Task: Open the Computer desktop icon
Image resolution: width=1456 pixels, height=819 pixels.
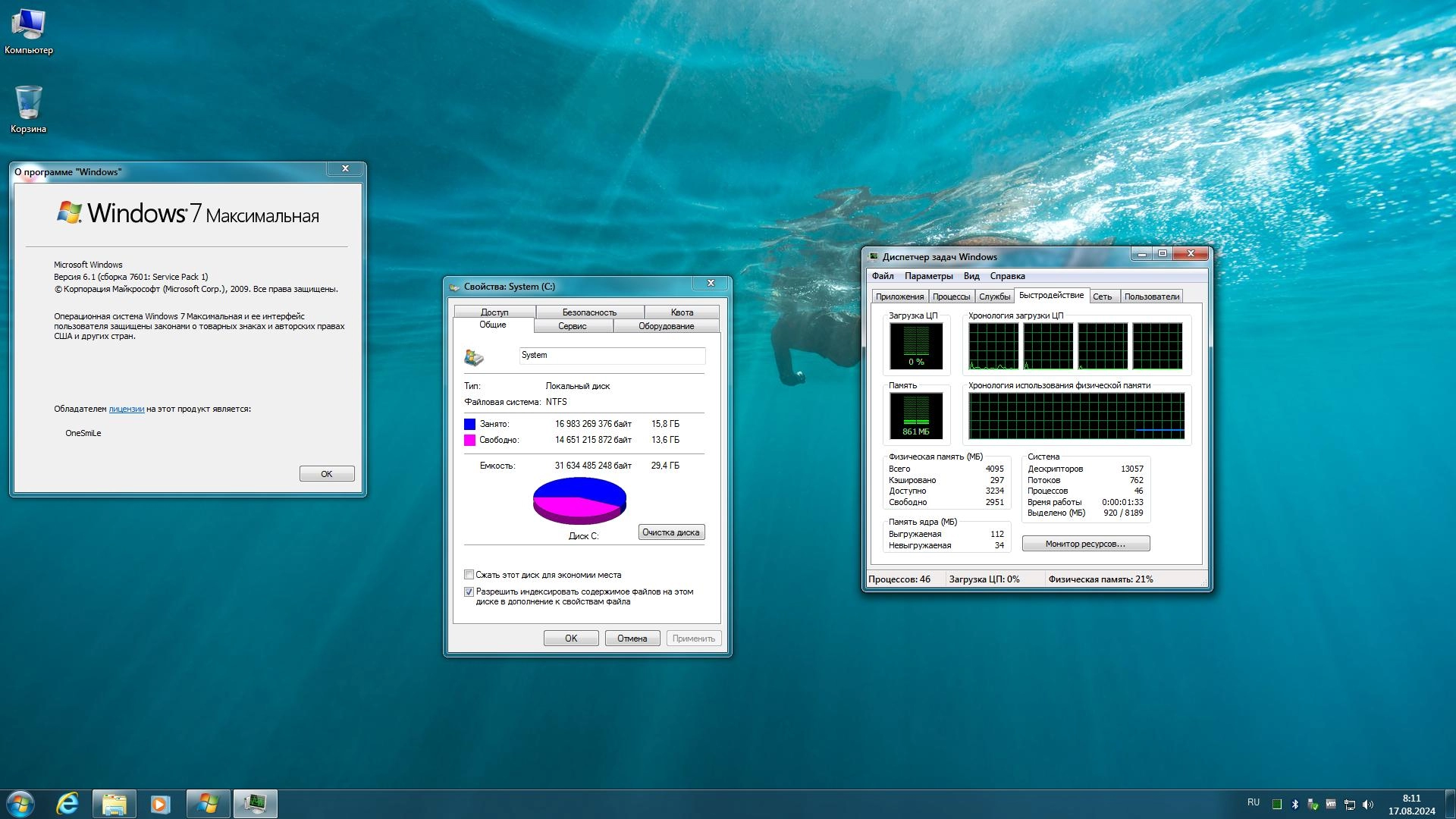Action: [x=28, y=30]
